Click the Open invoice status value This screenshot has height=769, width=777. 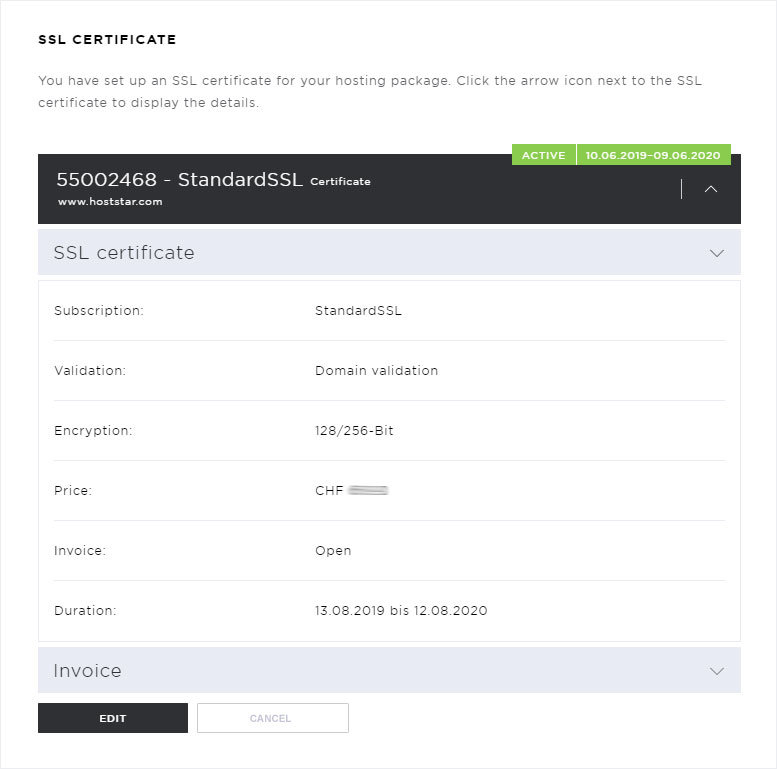[333, 550]
